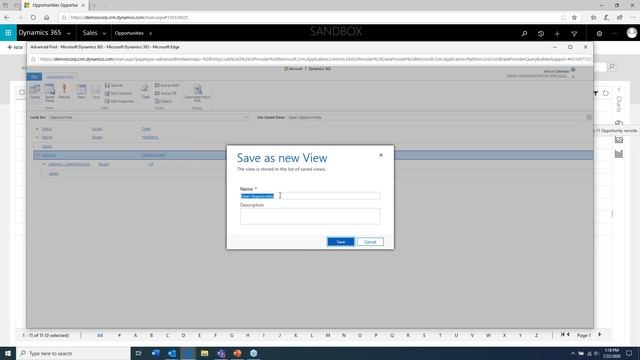Click Cancel in Save as new View dialog
This screenshot has width=640, height=360.
370,242
